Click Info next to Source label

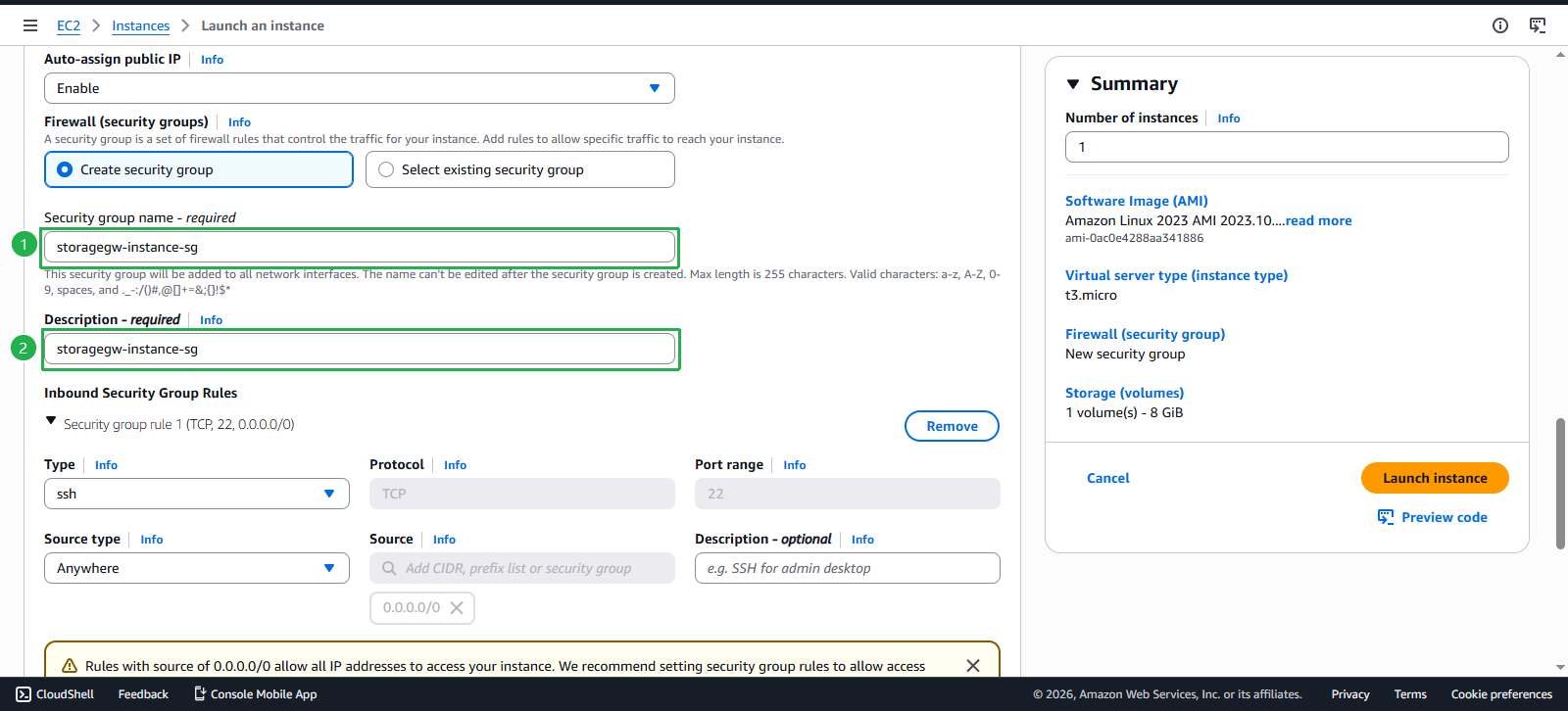(444, 540)
